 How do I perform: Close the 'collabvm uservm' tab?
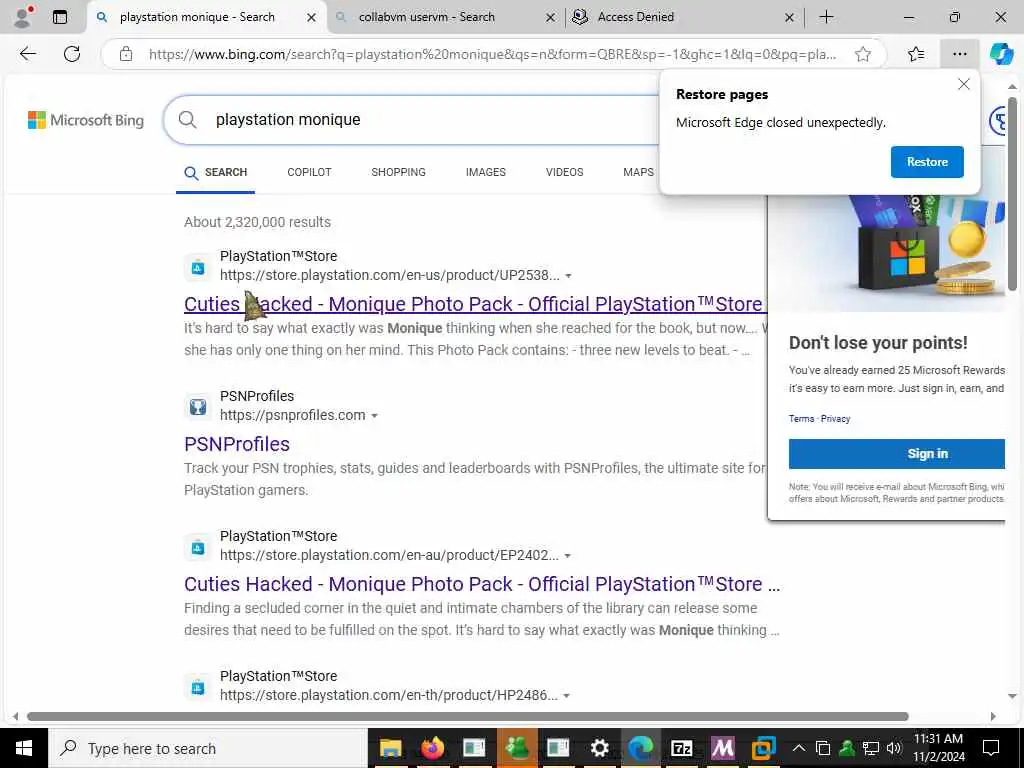pyautogui.click(x=551, y=18)
